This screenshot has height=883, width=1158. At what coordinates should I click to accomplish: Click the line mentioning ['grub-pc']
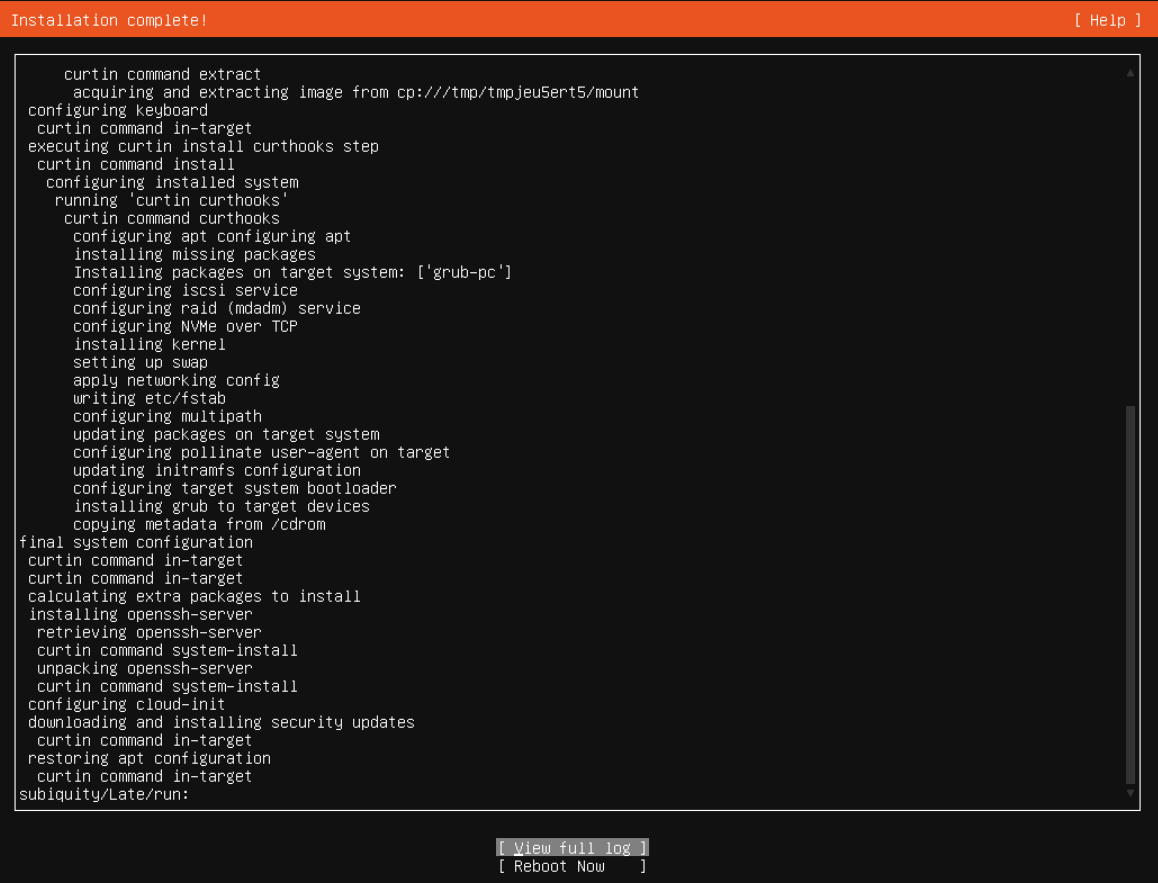click(x=292, y=272)
